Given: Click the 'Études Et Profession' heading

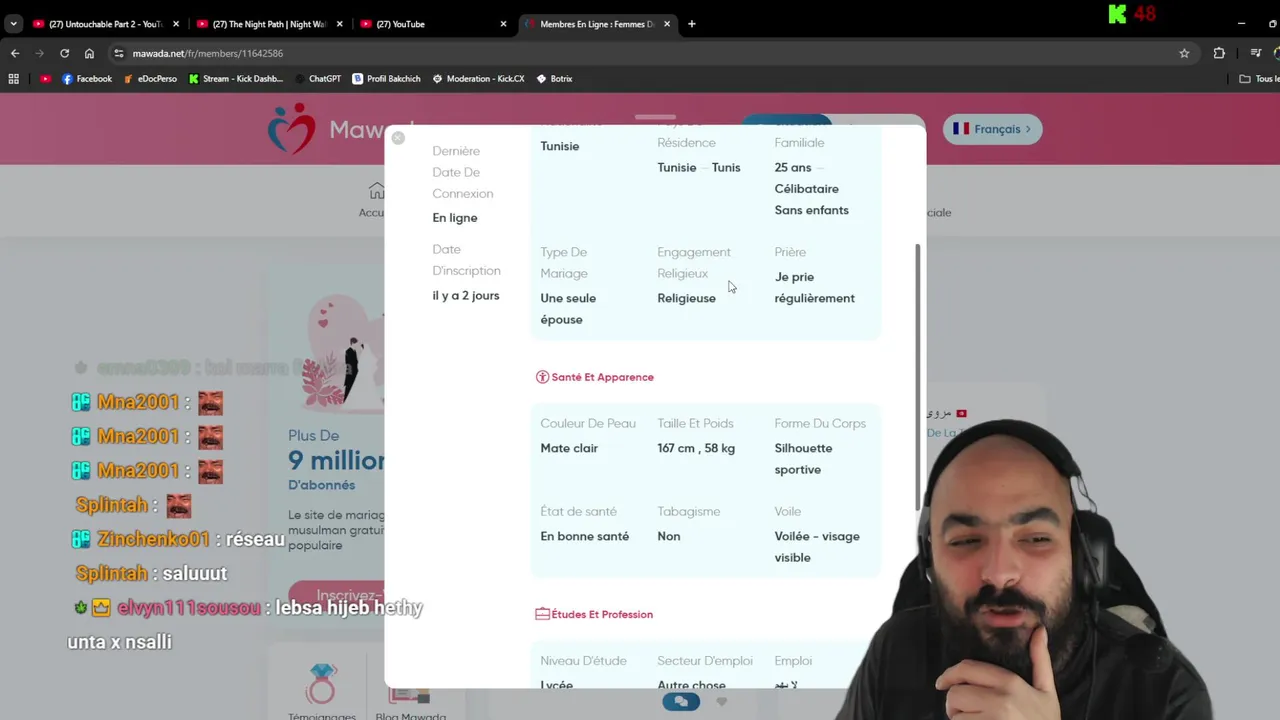Looking at the screenshot, I should click(x=602, y=614).
